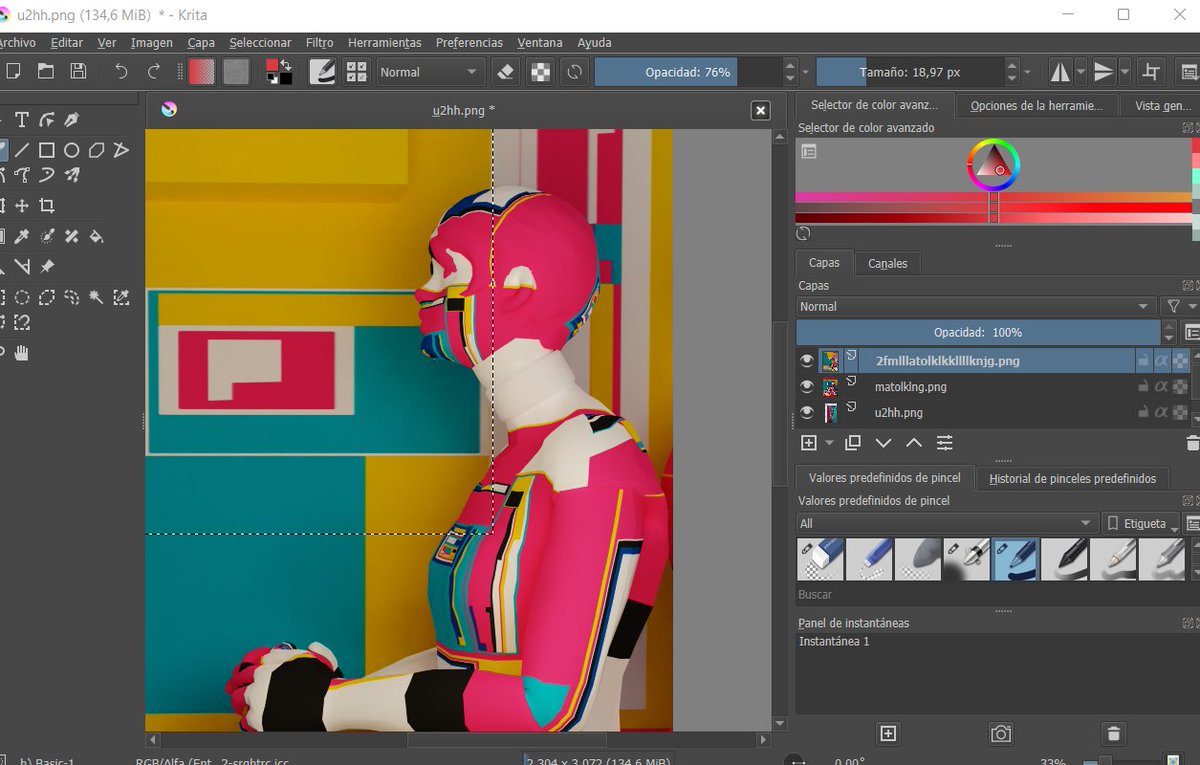Expand horizontal mirror options arrow
The height and width of the screenshot is (765, 1200).
1081,71
